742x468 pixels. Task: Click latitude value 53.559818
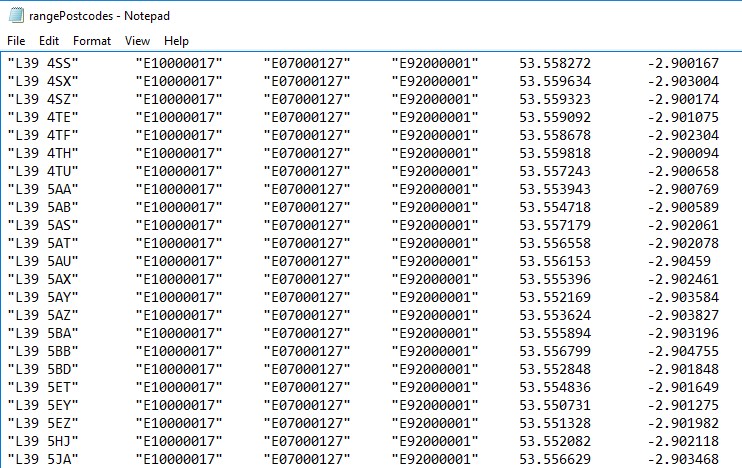(x=555, y=153)
